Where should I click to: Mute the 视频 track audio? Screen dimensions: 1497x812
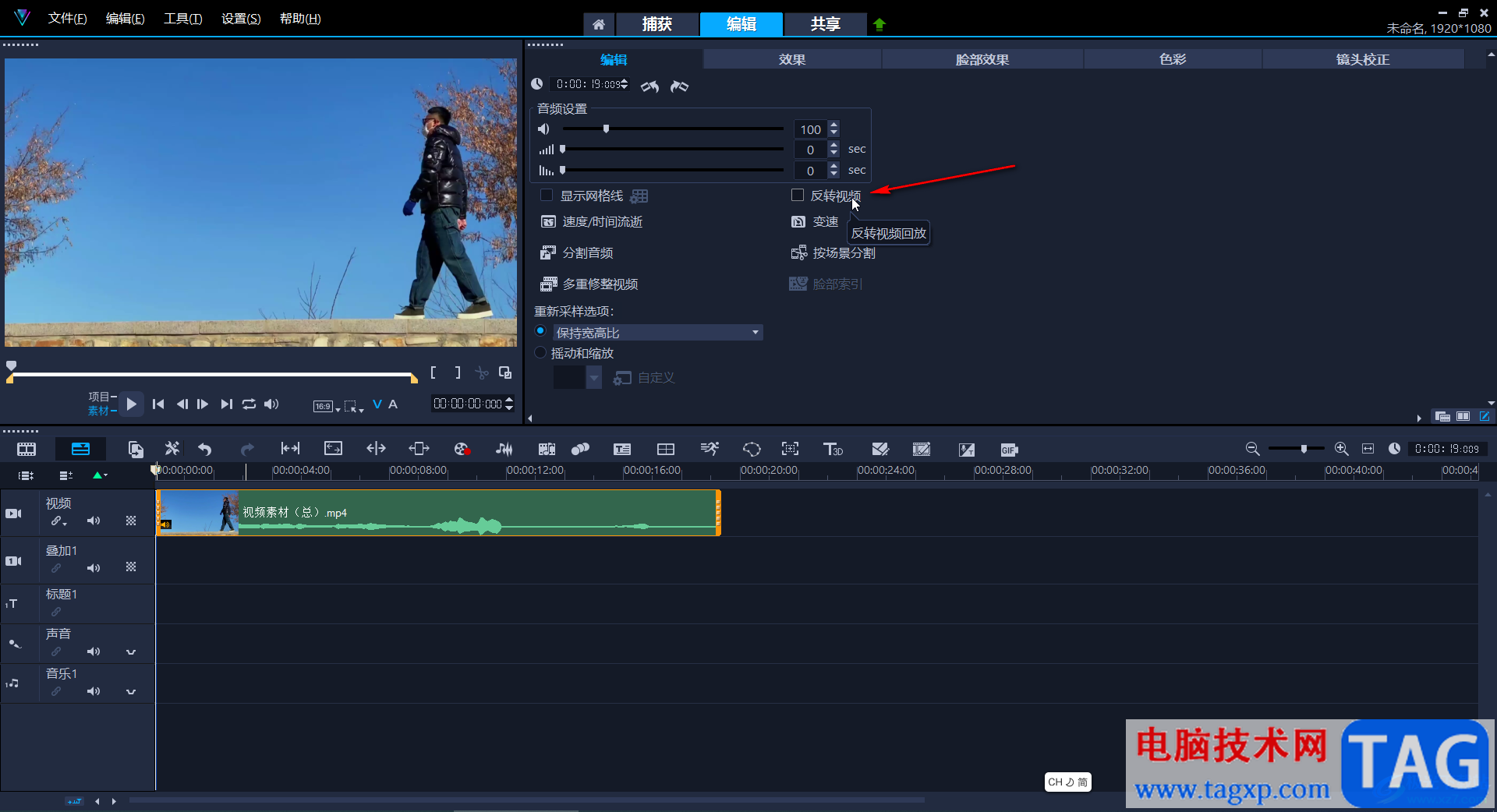94,521
